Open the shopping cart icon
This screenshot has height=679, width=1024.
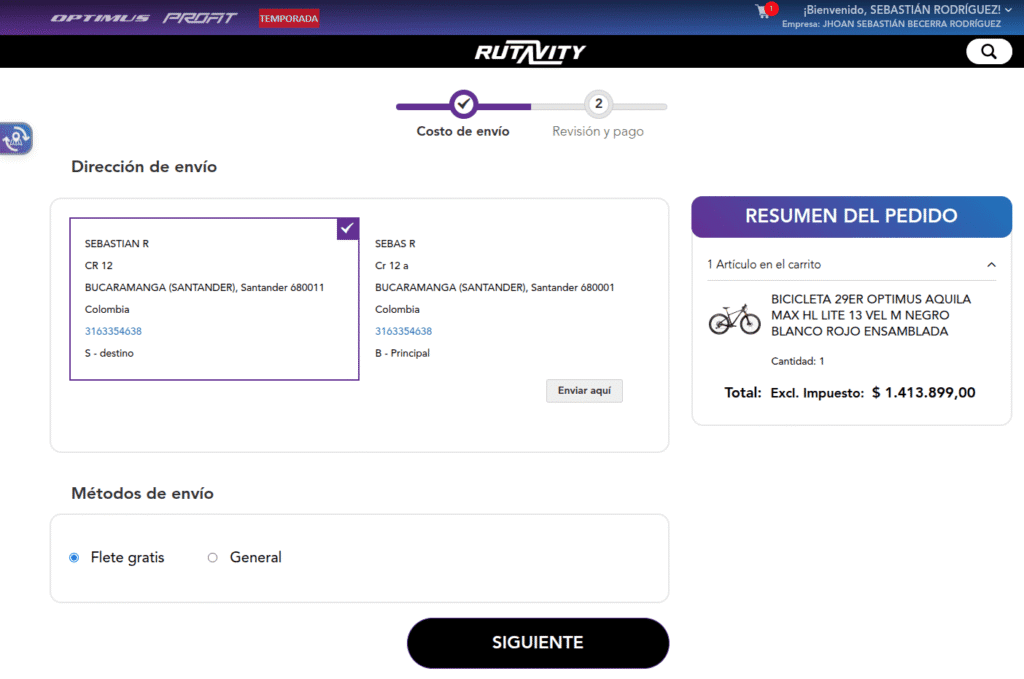click(764, 11)
